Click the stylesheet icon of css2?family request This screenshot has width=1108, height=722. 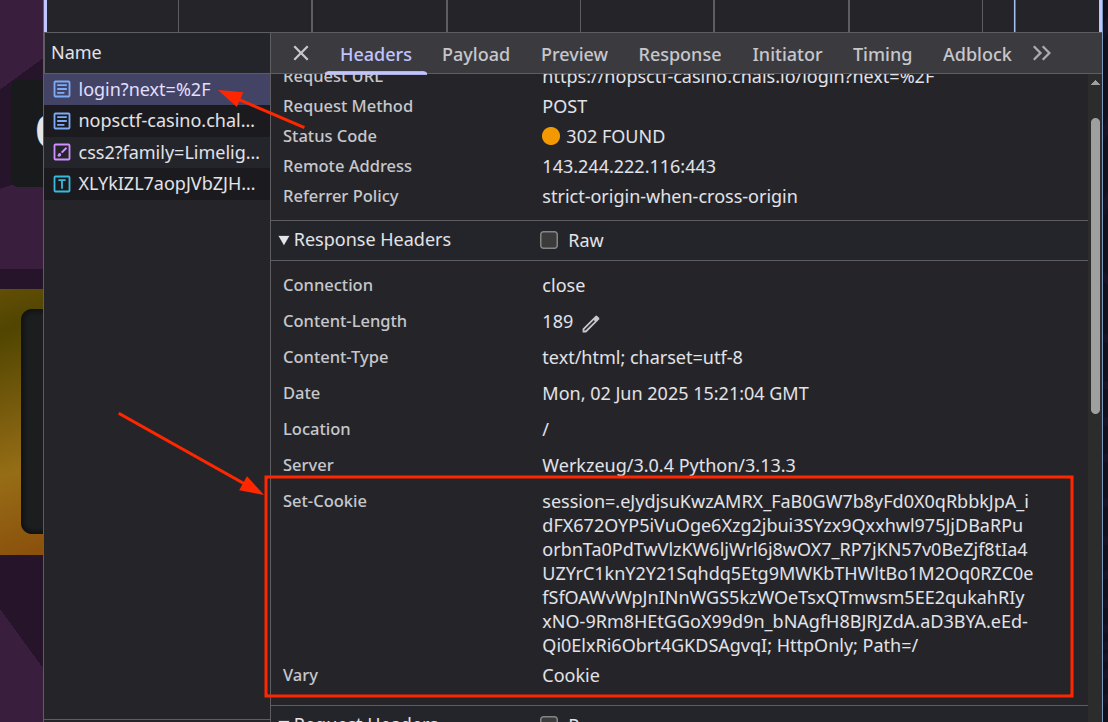(x=62, y=153)
